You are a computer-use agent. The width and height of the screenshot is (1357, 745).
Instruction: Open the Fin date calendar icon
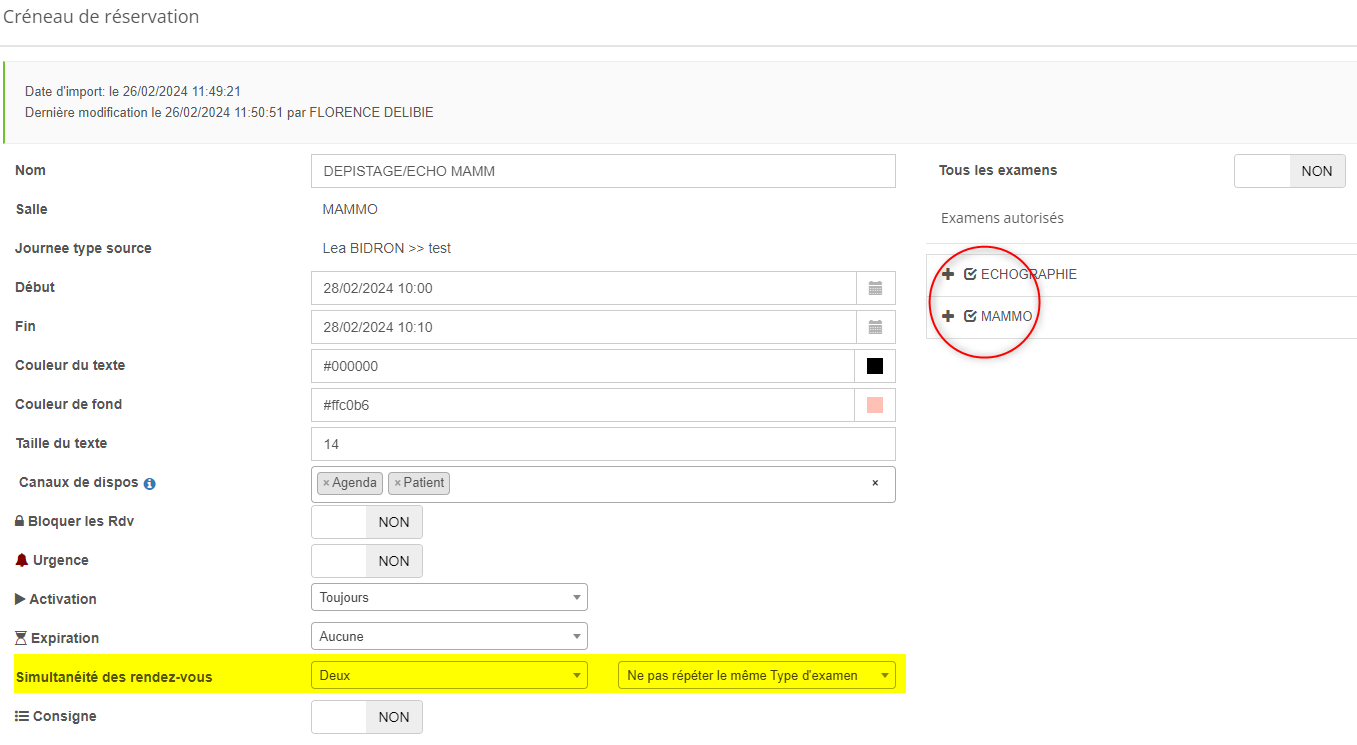[x=875, y=327]
